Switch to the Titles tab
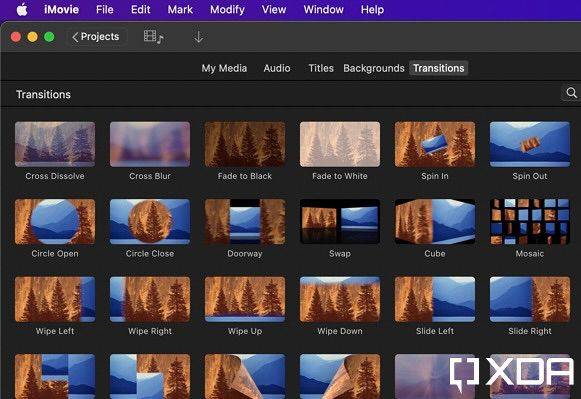This screenshot has height=399, width=581. coord(321,68)
